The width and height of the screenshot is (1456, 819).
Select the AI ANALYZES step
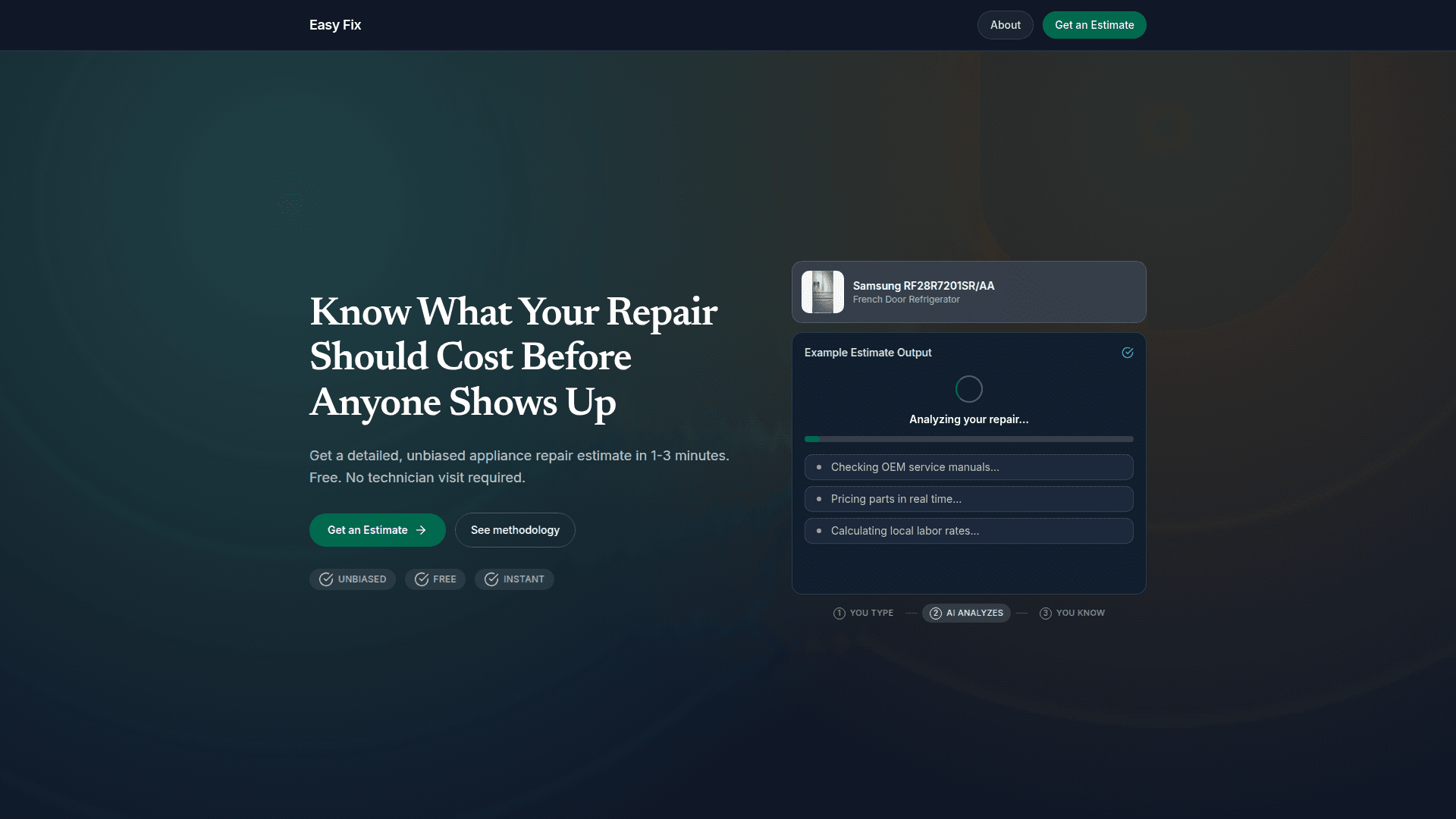[966, 613]
